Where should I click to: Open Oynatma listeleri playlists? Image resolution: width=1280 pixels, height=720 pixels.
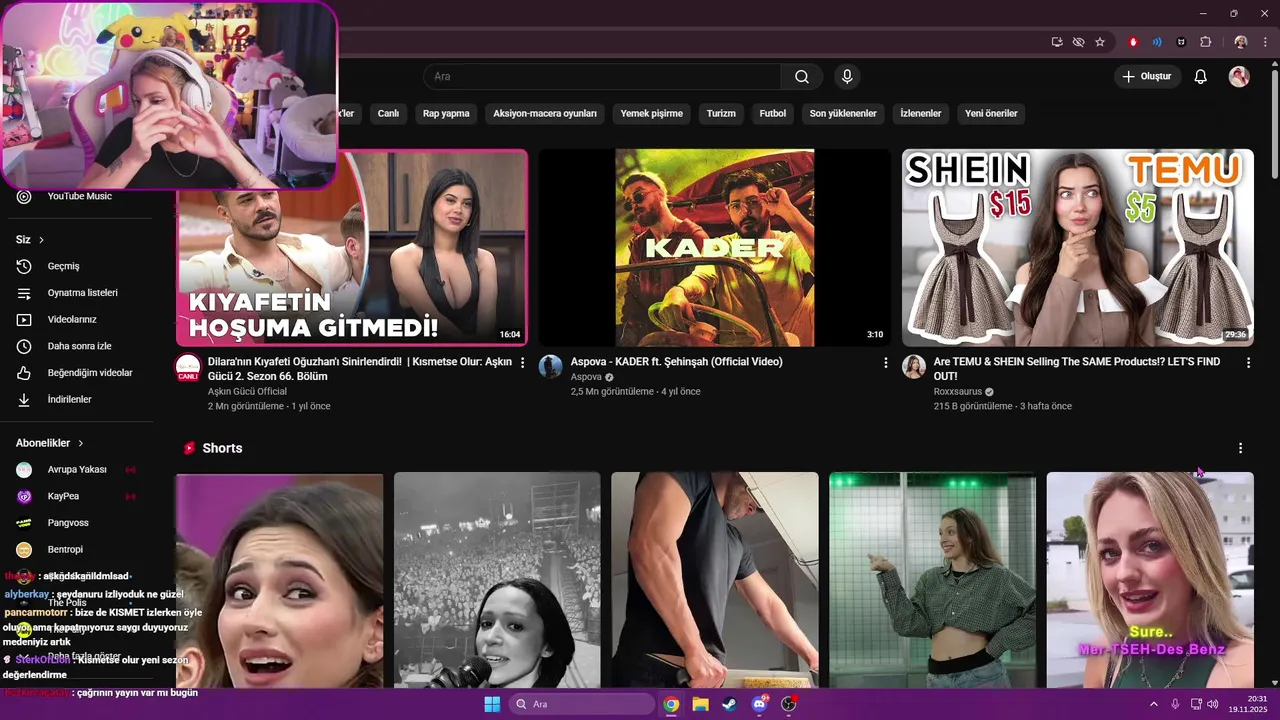[x=80, y=293]
